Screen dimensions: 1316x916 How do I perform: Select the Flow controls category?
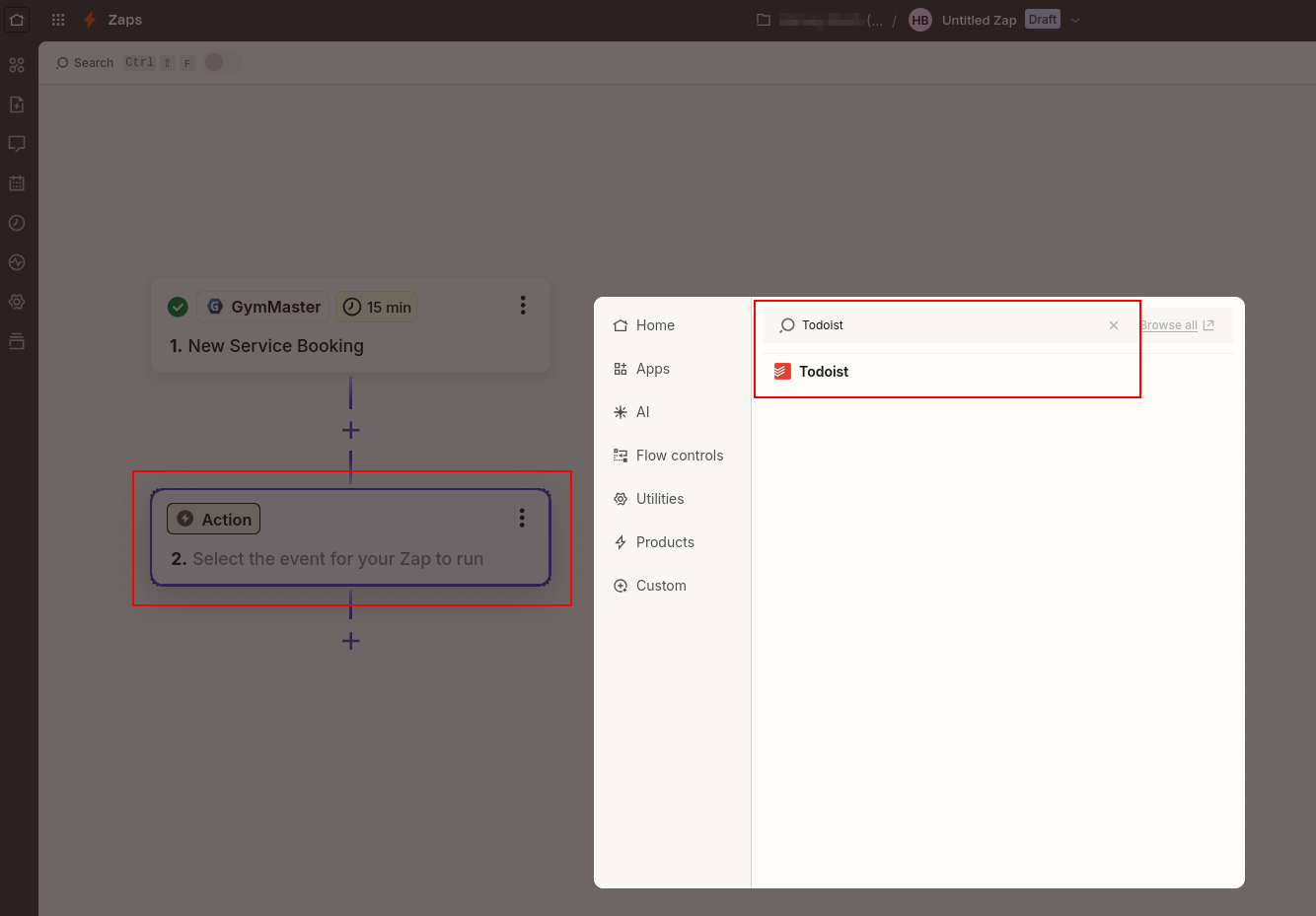click(679, 456)
